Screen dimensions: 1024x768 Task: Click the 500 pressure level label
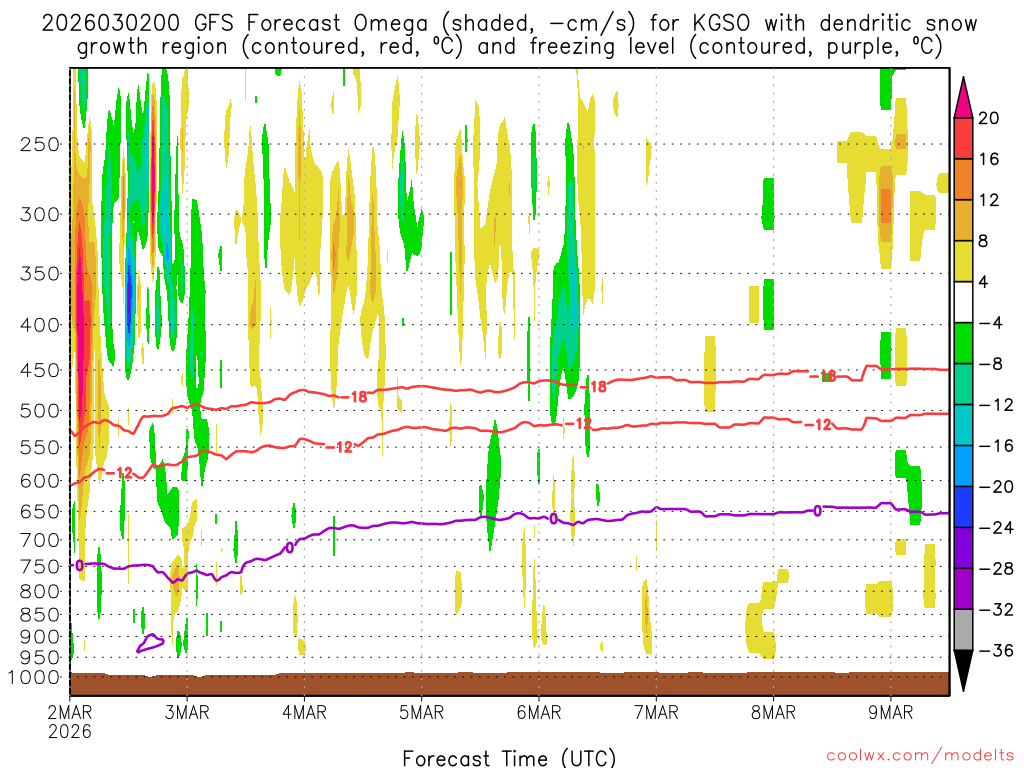tap(40, 411)
